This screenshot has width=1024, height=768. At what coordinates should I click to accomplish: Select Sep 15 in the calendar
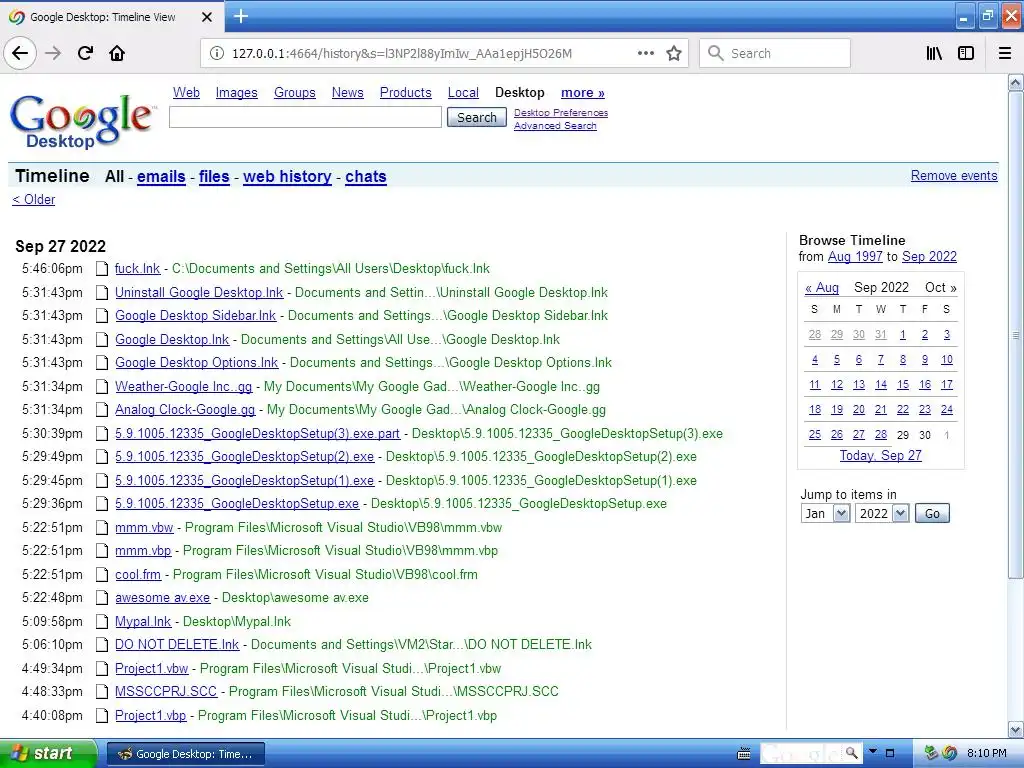[903, 385]
